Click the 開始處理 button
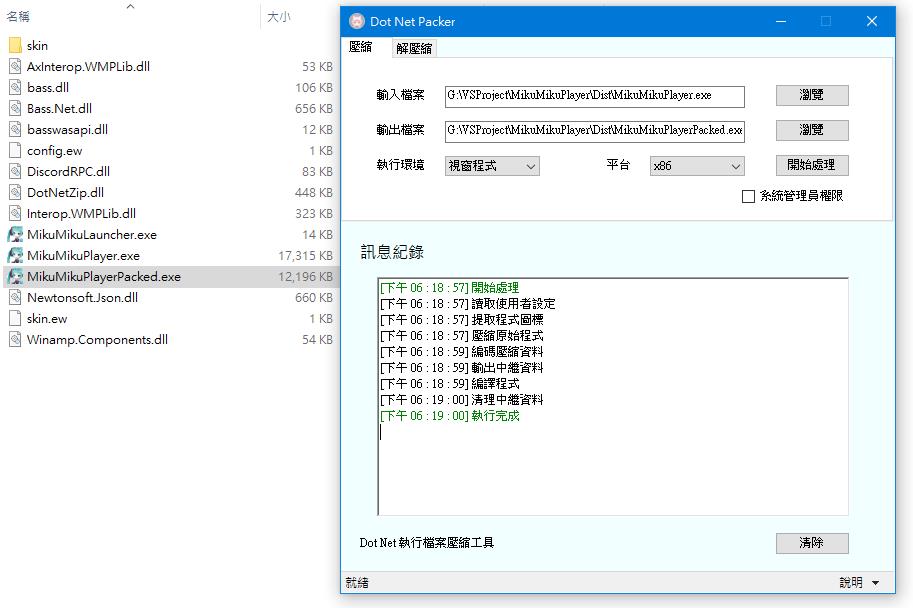This screenshot has height=608, width=913. click(812, 165)
